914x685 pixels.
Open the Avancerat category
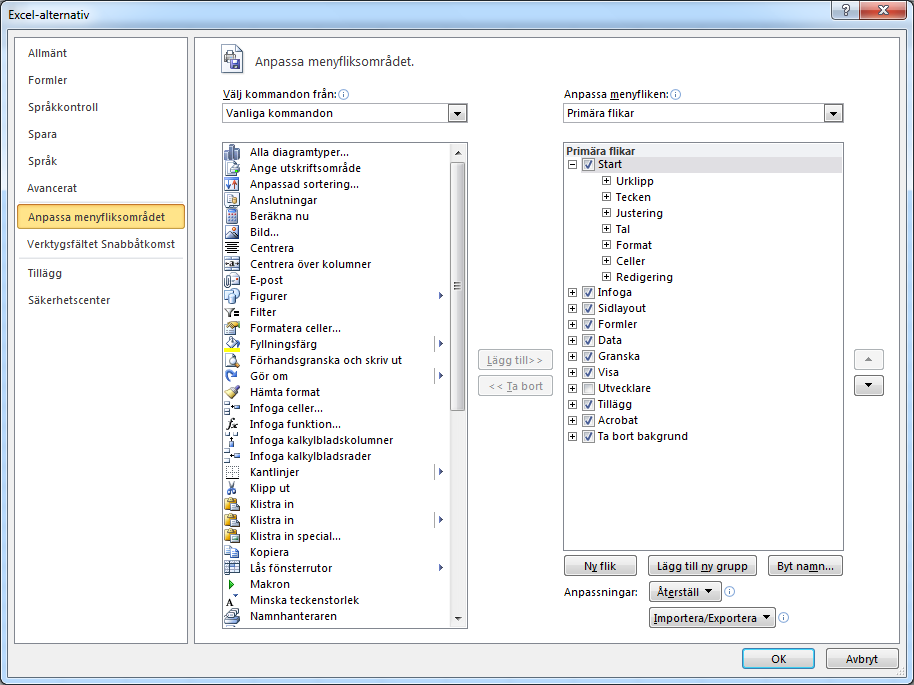coord(100,188)
